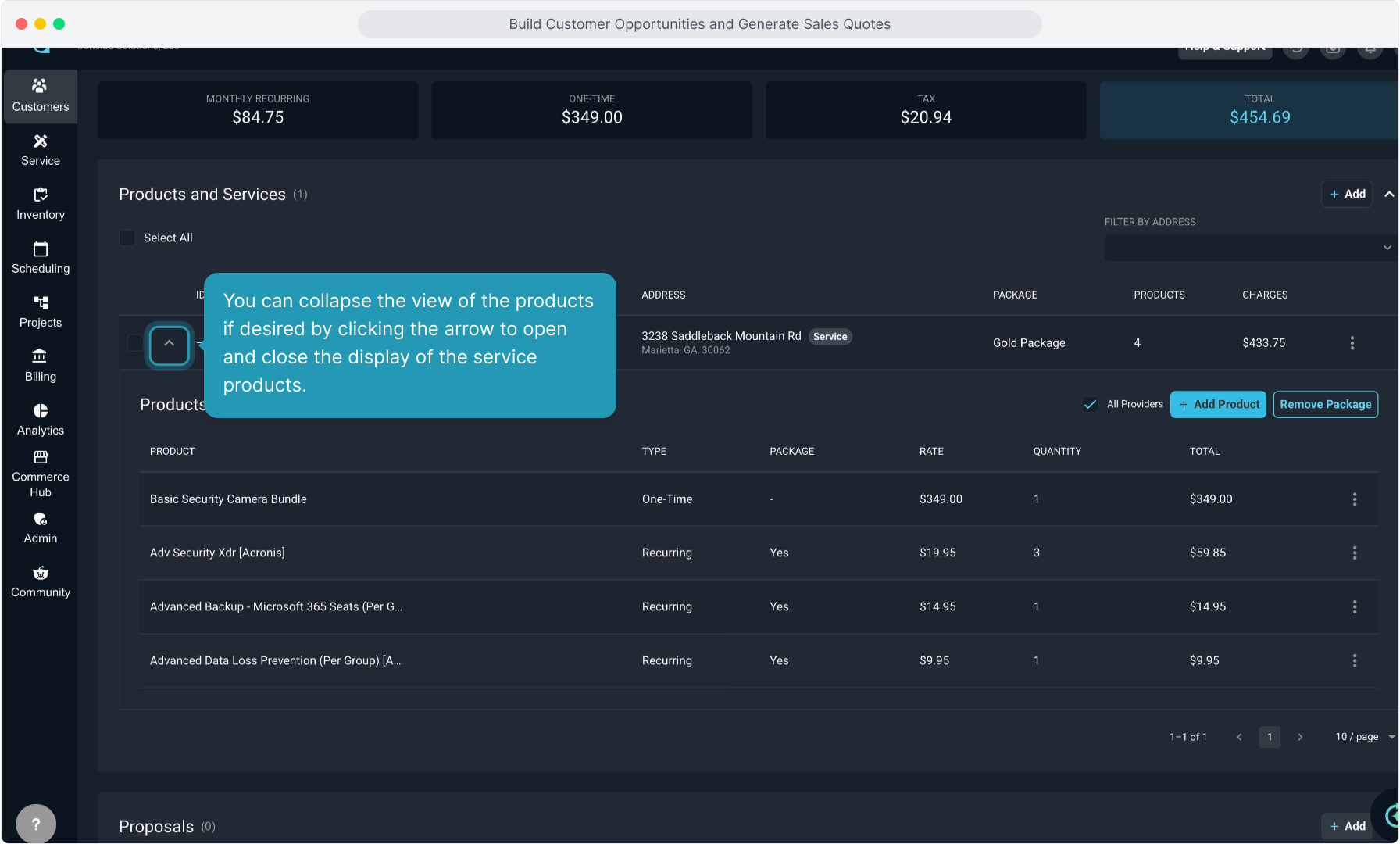Screen dimensions: 1400x844
Task: Open the Service section in sidebar
Action: click(41, 149)
